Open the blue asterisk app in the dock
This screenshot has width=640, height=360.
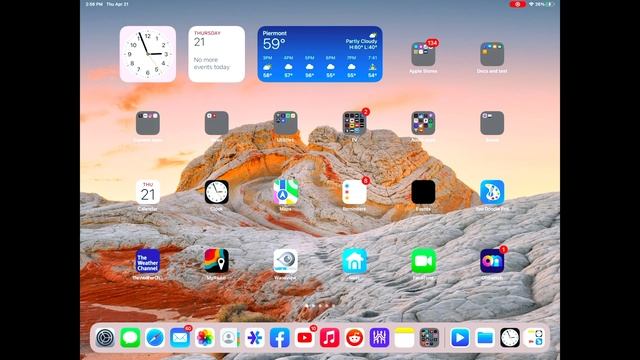click(x=255, y=338)
